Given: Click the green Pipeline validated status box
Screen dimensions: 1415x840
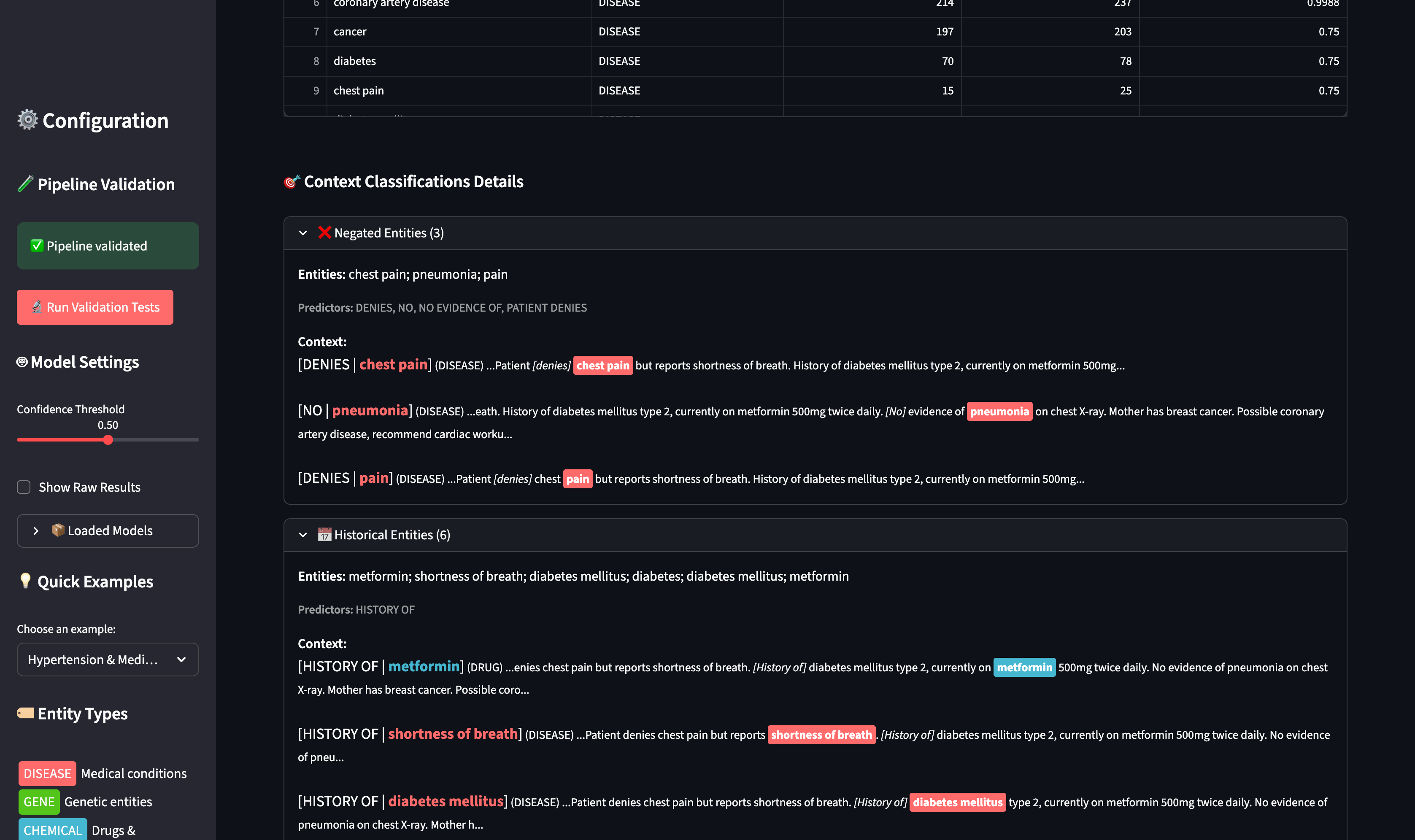Looking at the screenshot, I should (107, 246).
